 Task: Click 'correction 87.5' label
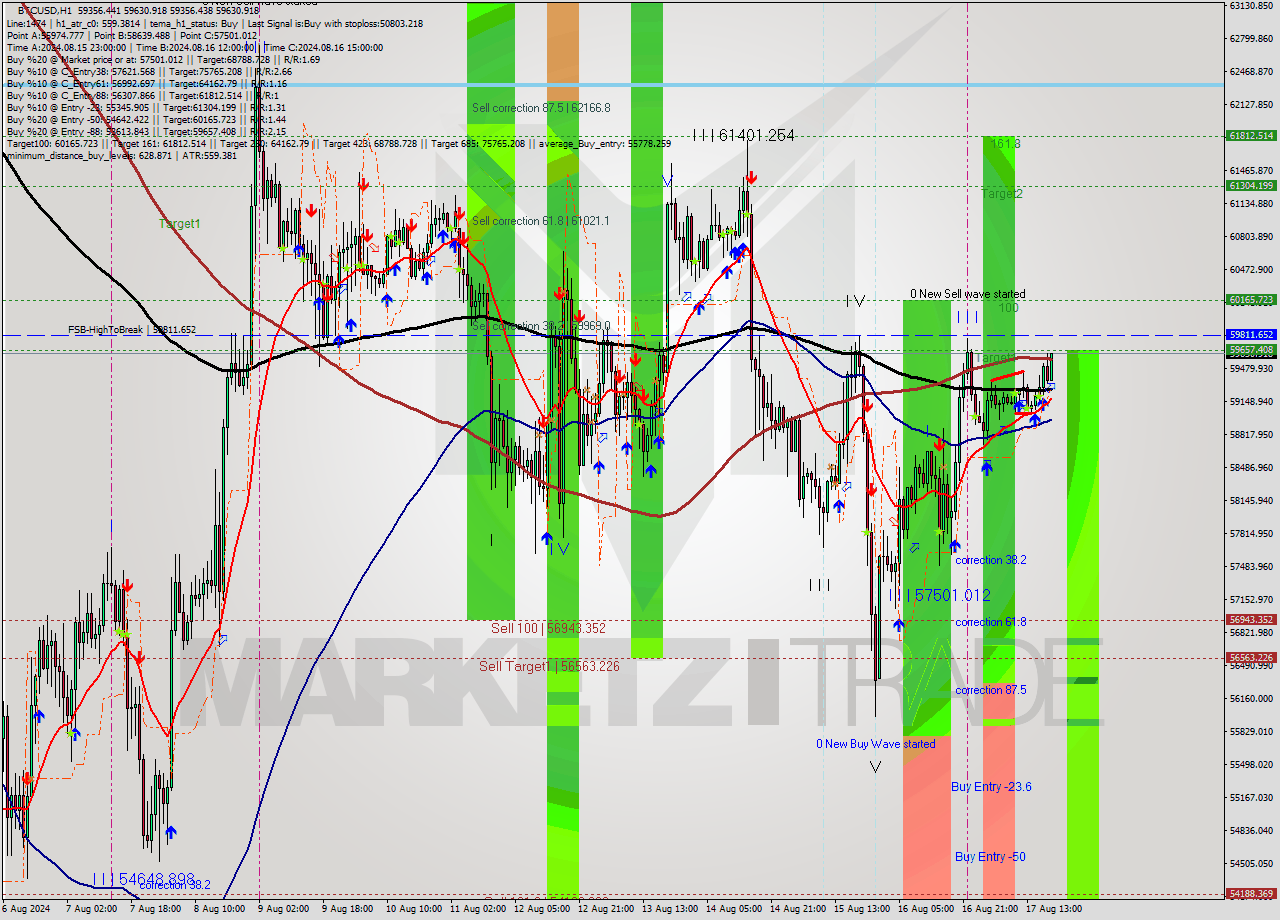click(990, 690)
